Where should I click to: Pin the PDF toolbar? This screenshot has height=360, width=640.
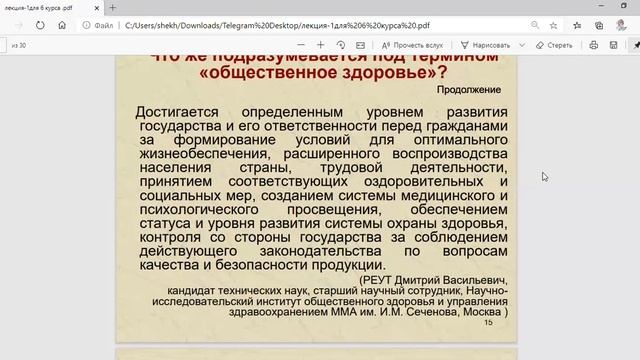636,45
